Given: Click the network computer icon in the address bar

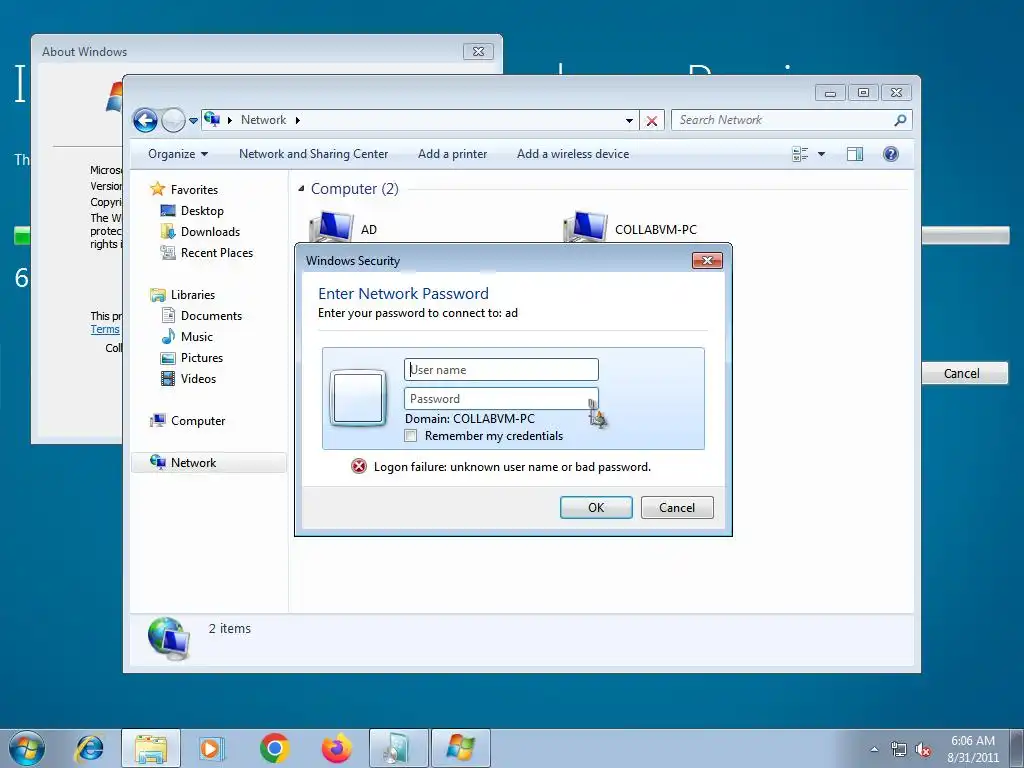Looking at the screenshot, I should [x=212, y=119].
